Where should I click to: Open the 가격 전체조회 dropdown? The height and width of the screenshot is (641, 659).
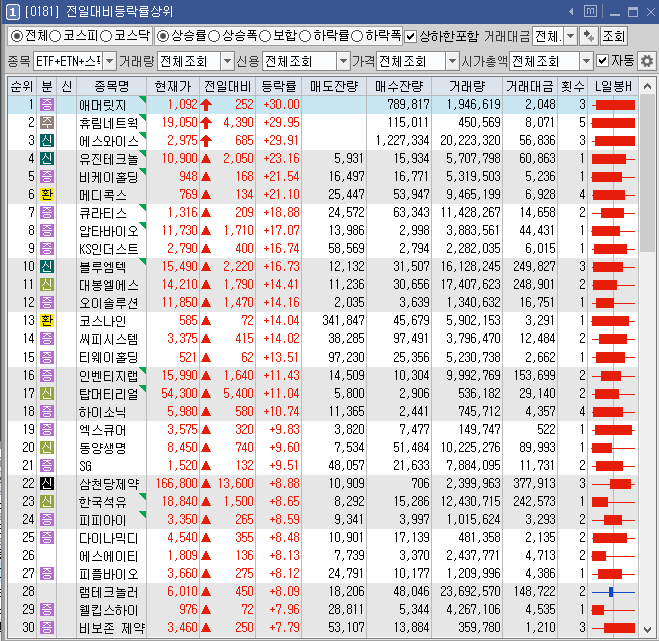[x=452, y=61]
